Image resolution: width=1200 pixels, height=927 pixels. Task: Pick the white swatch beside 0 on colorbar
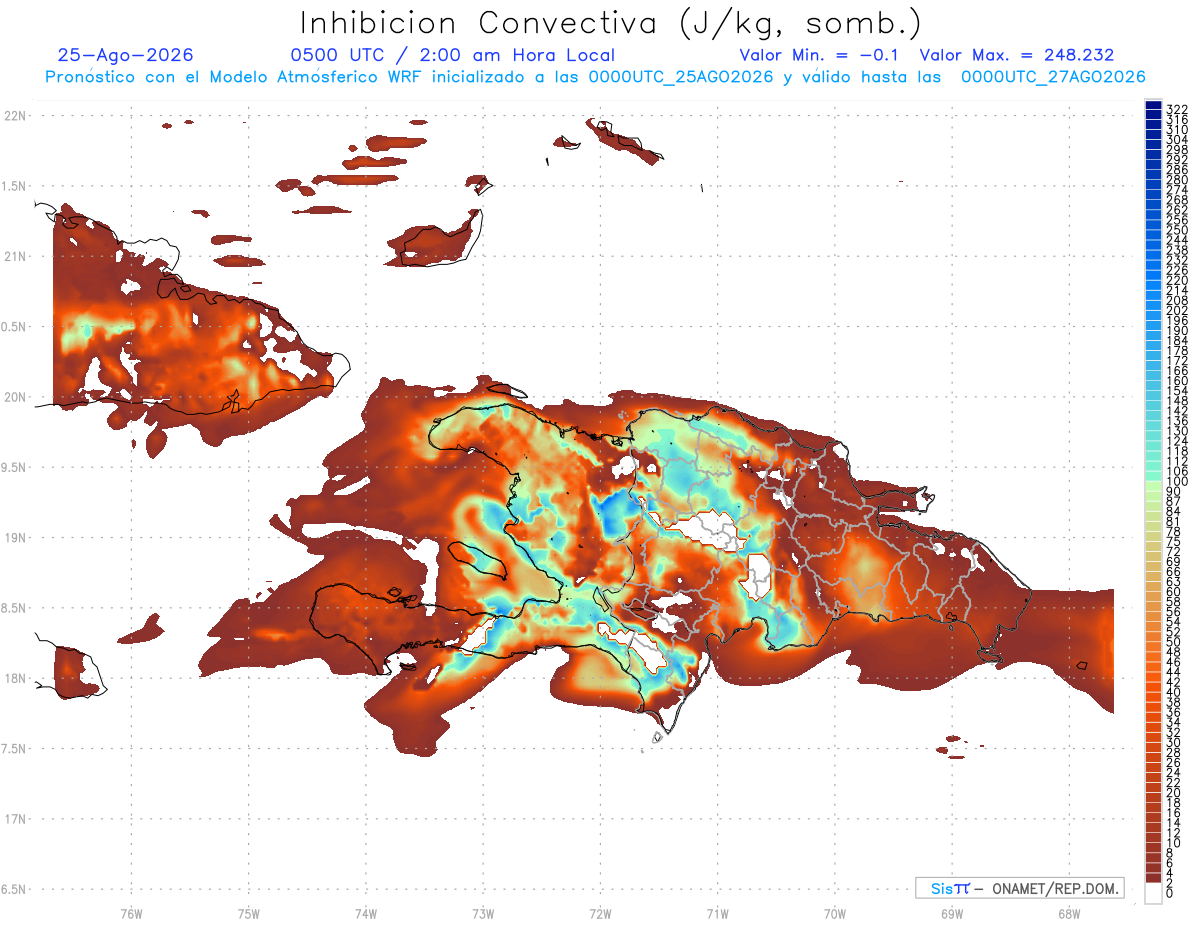pyautogui.click(x=1153, y=895)
